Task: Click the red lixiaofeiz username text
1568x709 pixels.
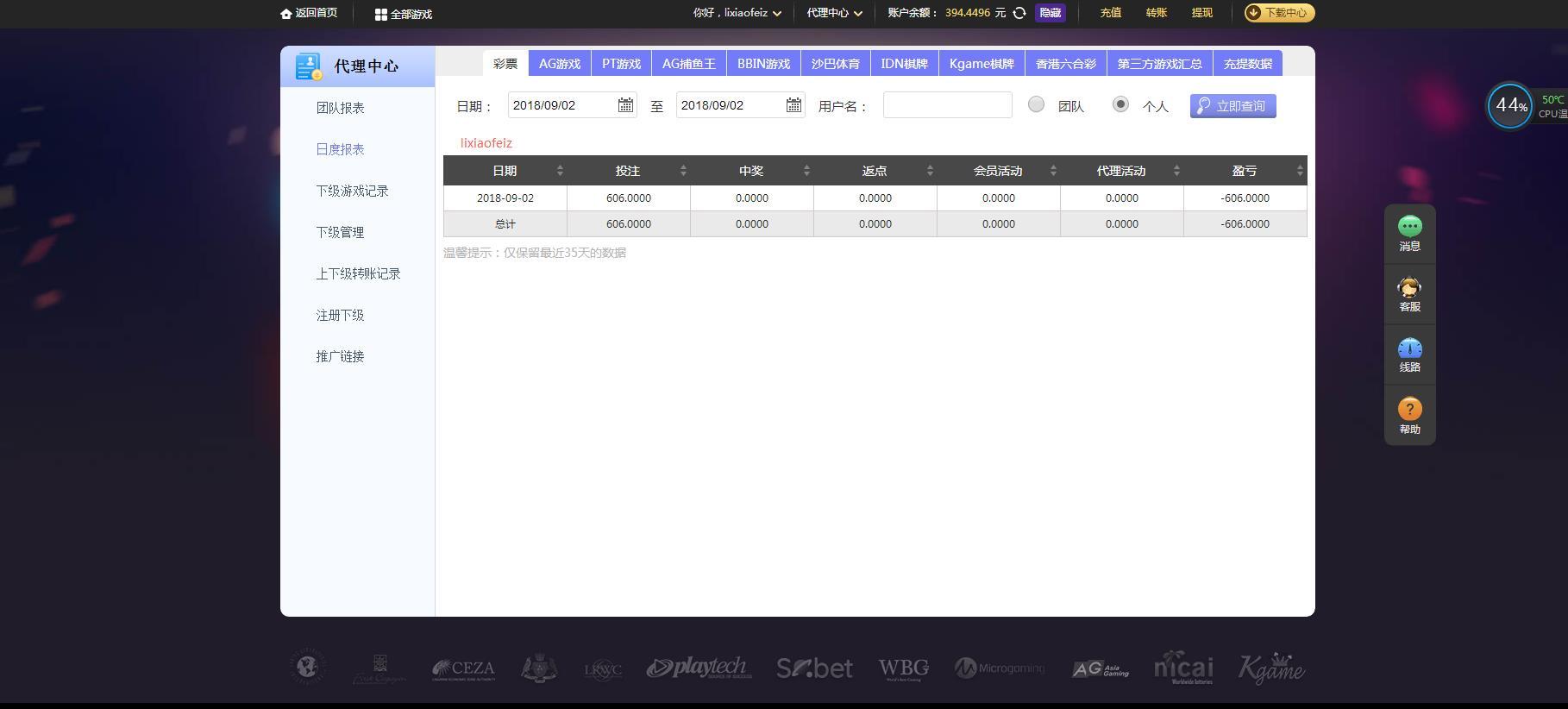Action: pyautogui.click(x=486, y=143)
